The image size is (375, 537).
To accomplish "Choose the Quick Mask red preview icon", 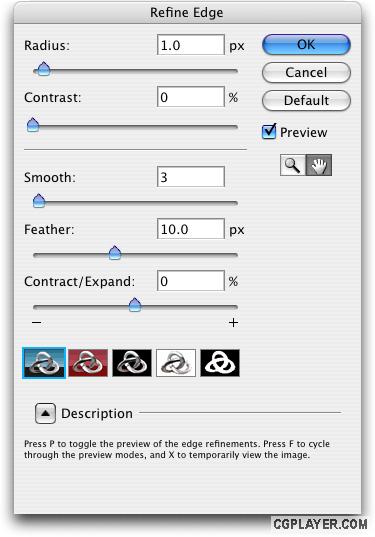I will tap(88, 363).
